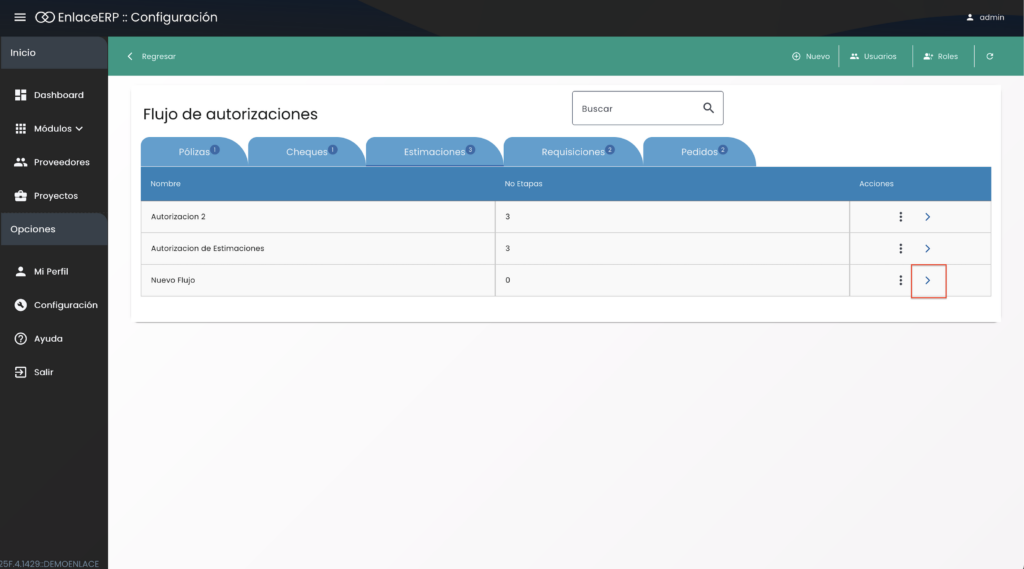Viewport: 1024px width, 569px height.
Task: Open three-dot menu for Autorizacion de Estimaciones
Action: pyautogui.click(x=901, y=248)
